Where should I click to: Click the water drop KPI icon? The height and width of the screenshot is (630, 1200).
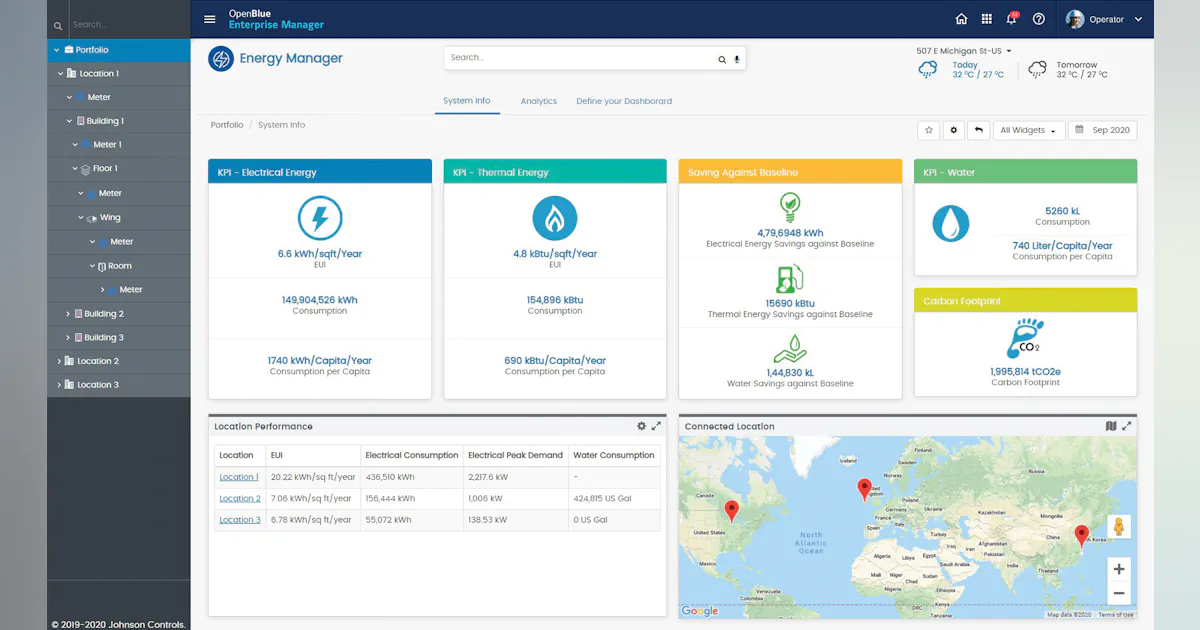click(951, 223)
